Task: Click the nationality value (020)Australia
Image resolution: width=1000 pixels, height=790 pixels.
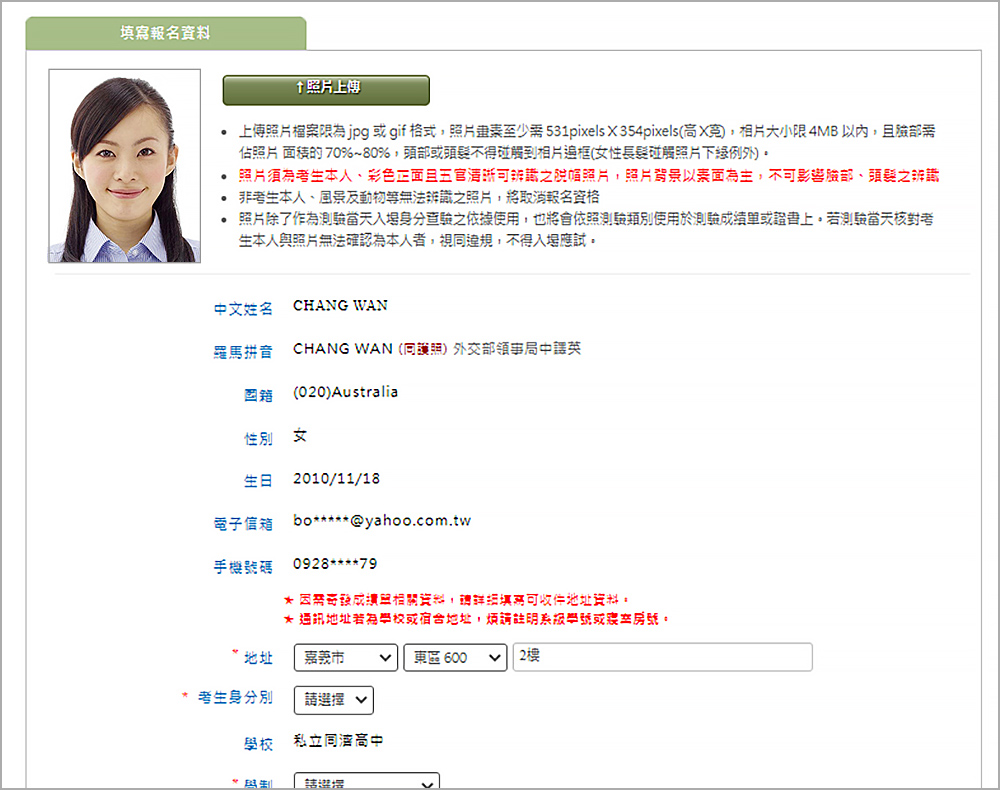Action: click(x=346, y=392)
